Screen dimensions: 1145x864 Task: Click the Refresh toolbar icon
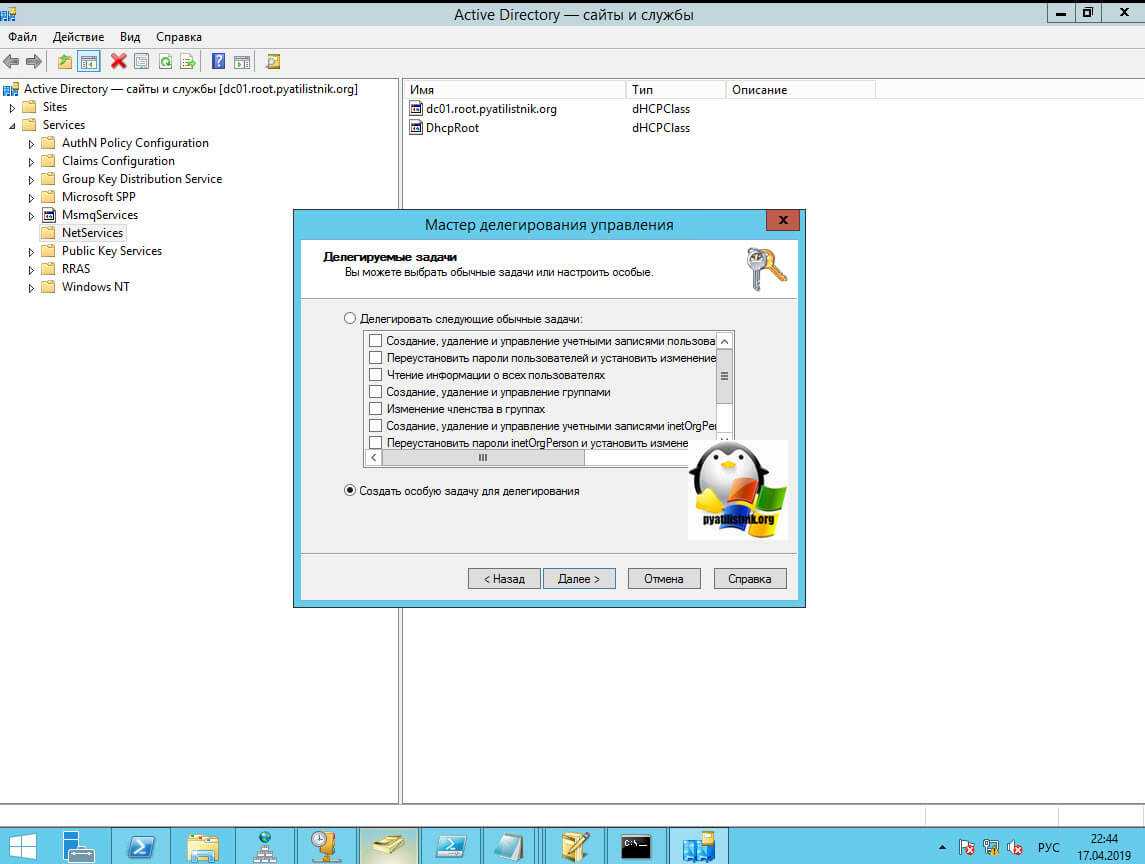coord(164,62)
